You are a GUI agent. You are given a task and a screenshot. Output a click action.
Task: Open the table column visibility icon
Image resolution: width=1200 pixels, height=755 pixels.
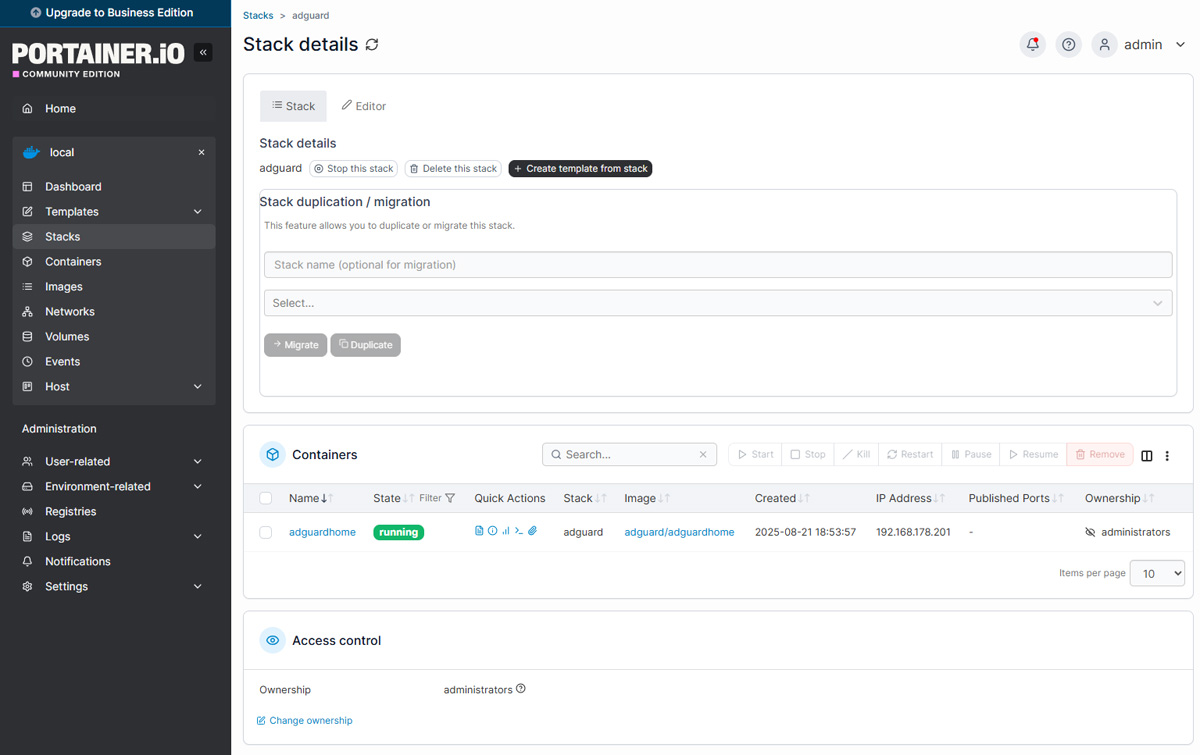1147,455
